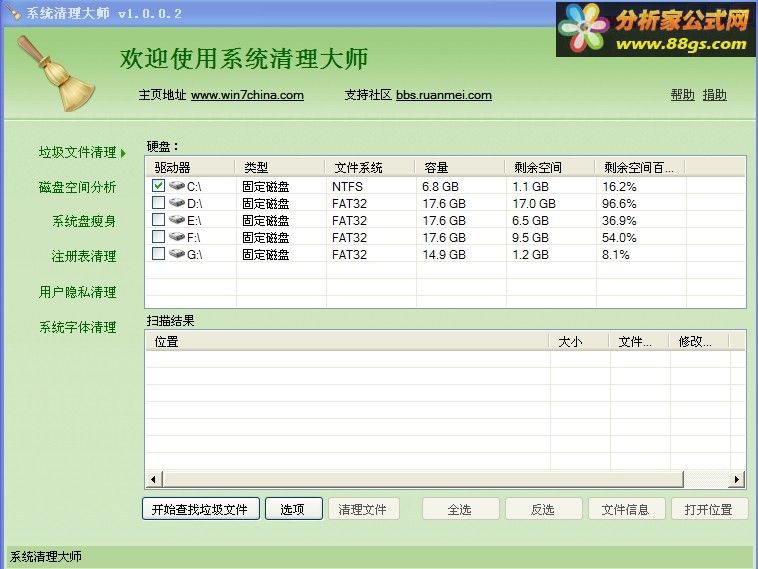Click the F:\ drive icon
The image size is (758, 569).
pyautogui.click(x=177, y=237)
